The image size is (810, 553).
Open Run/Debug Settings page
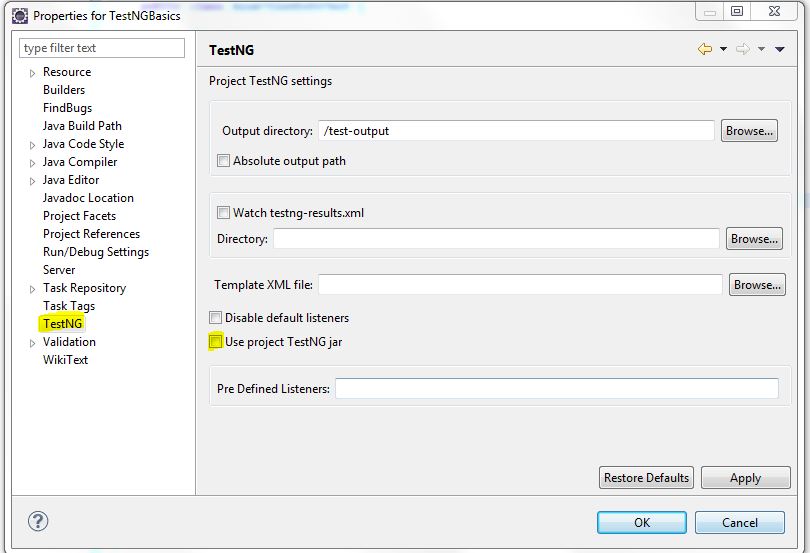tap(96, 252)
